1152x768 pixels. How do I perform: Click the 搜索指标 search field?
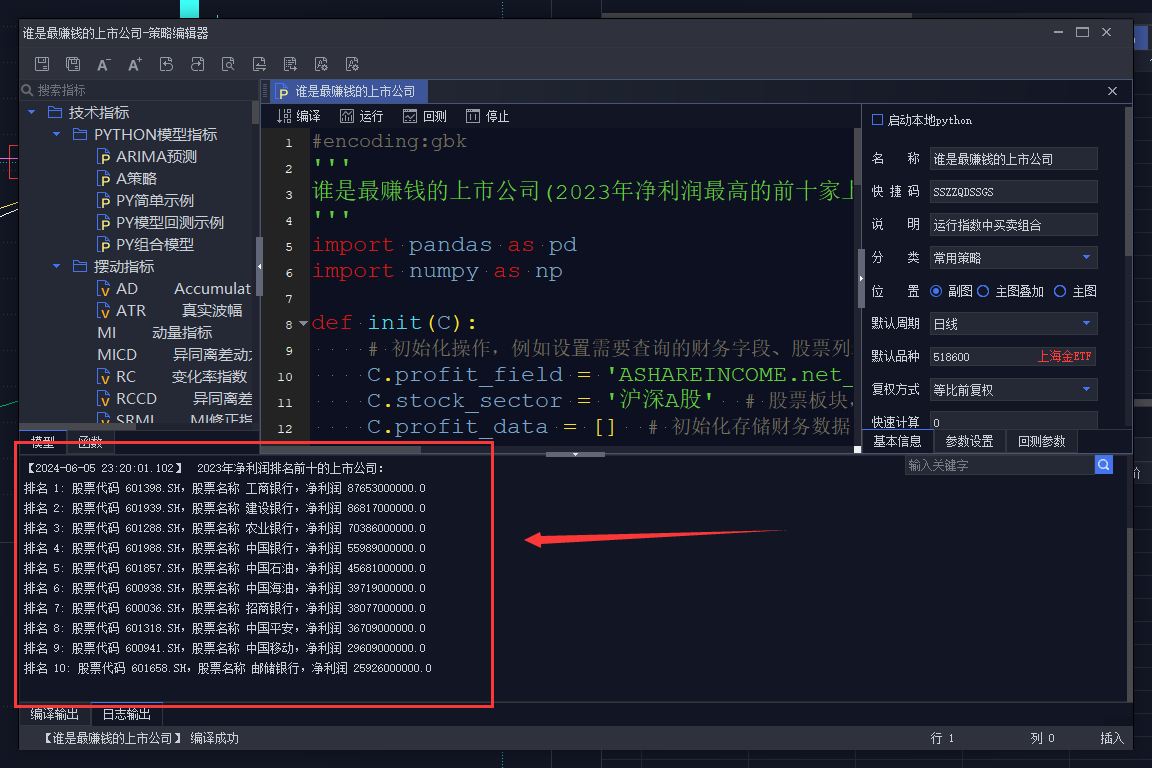pos(137,90)
